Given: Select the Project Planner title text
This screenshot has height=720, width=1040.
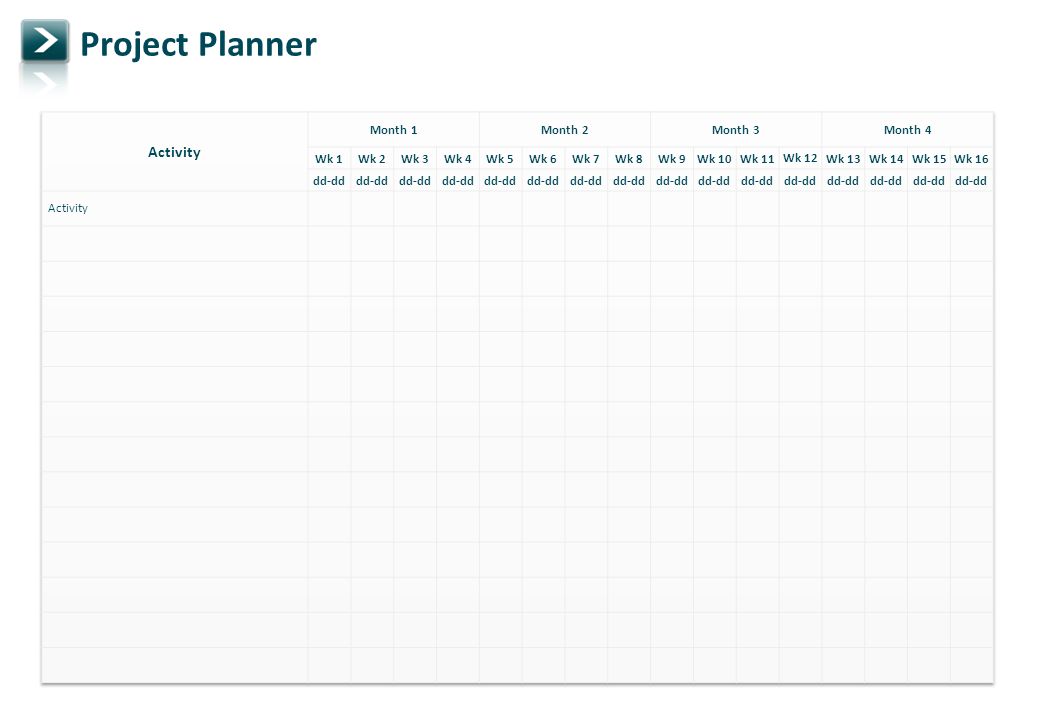Looking at the screenshot, I should [x=198, y=45].
